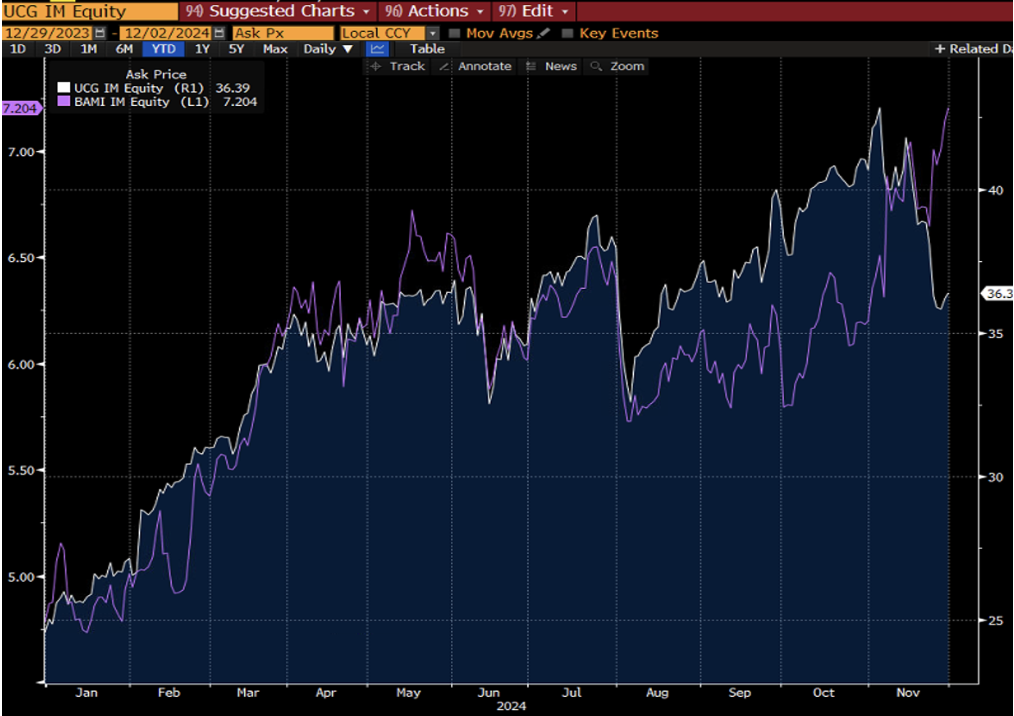The image size is (1014, 716).
Task: Open the Actions dropdown menu
Action: pos(434,11)
